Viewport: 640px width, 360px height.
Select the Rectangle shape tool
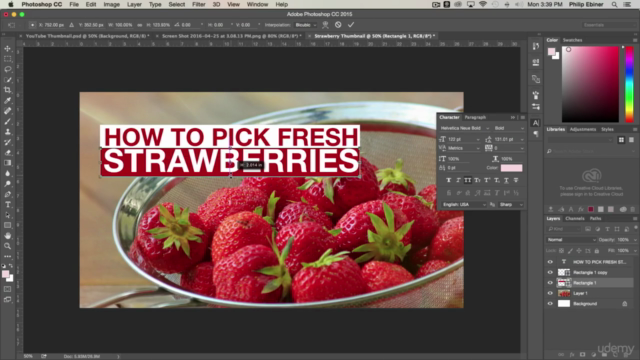tap(7, 225)
